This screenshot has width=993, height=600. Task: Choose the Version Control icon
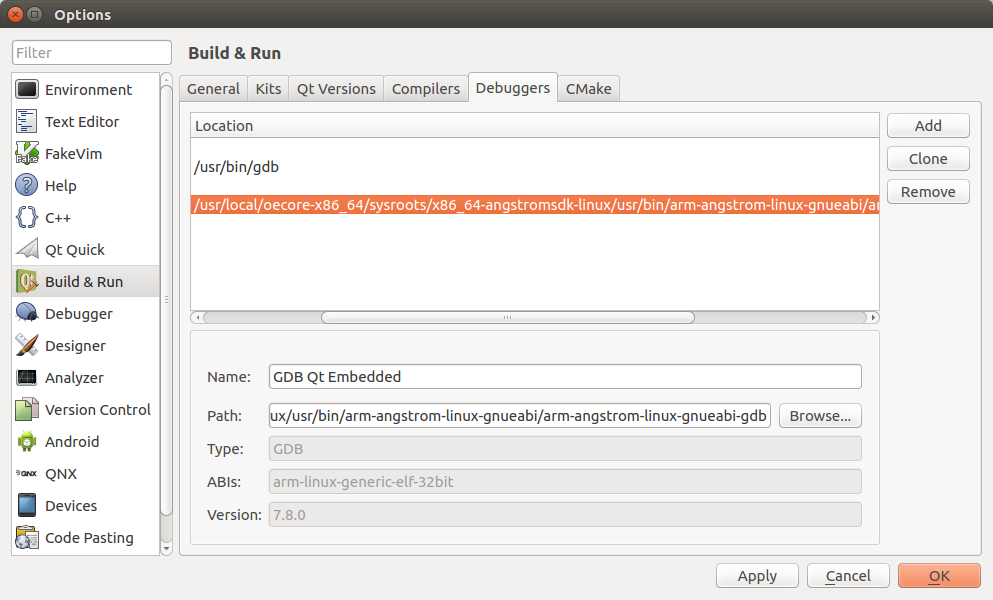27,410
